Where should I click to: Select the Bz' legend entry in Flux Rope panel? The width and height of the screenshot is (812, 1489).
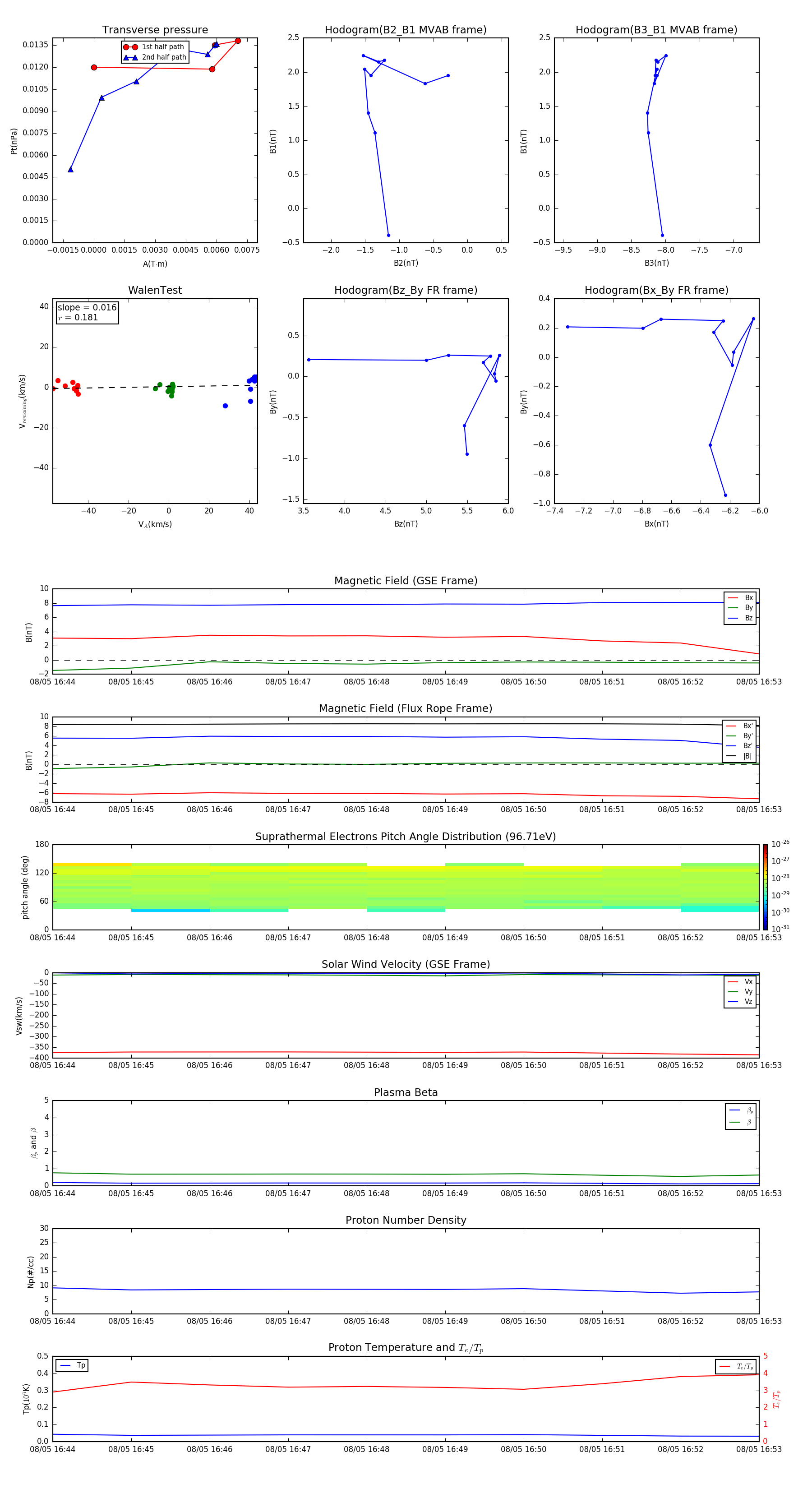(739, 746)
